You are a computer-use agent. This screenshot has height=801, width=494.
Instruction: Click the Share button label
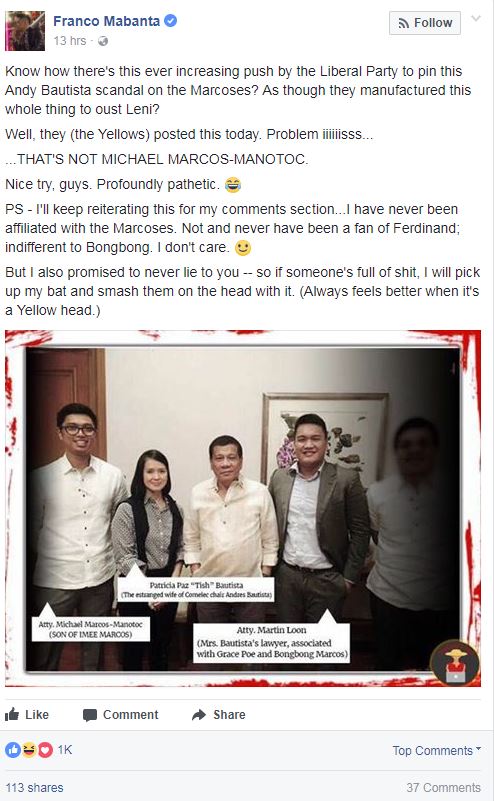pos(229,715)
